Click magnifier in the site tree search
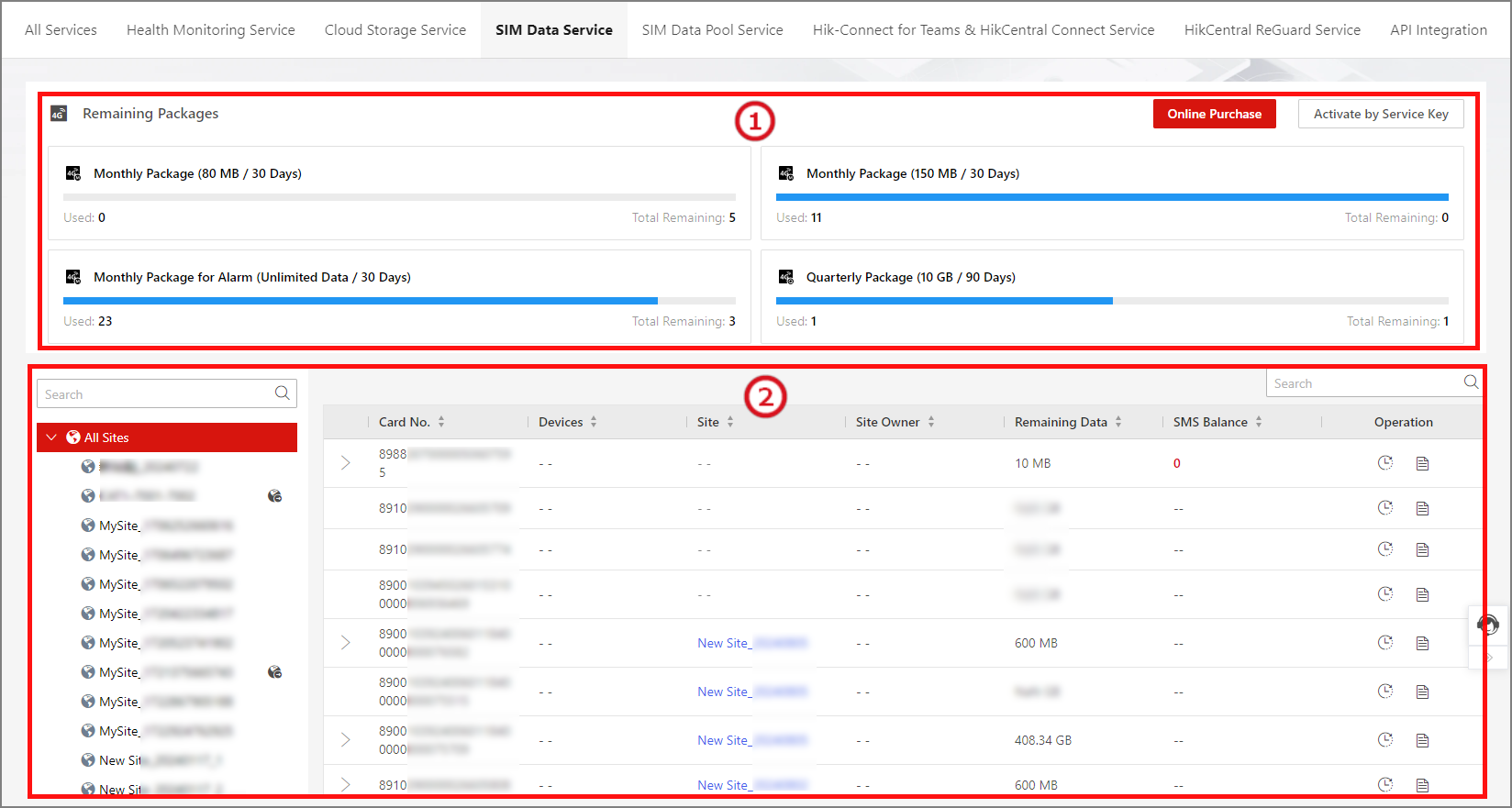The image size is (1512, 808). (283, 393)
